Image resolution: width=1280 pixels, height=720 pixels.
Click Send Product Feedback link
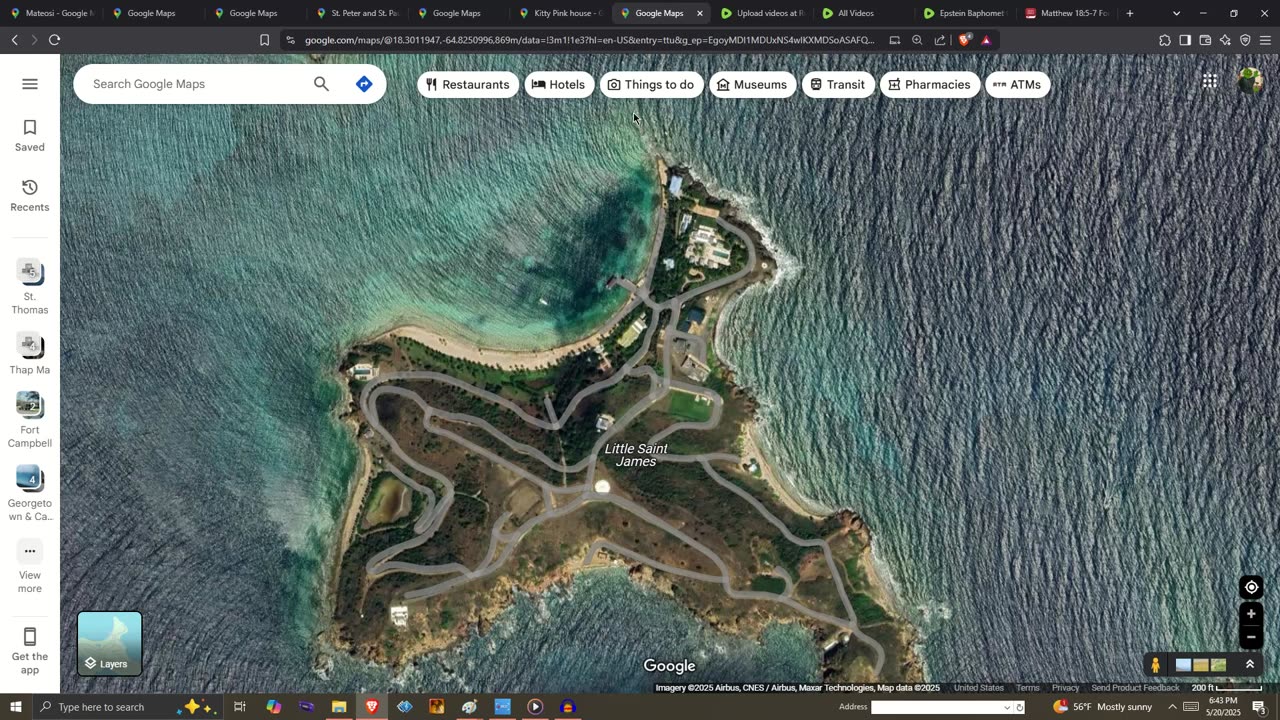tap(1135, 688)
